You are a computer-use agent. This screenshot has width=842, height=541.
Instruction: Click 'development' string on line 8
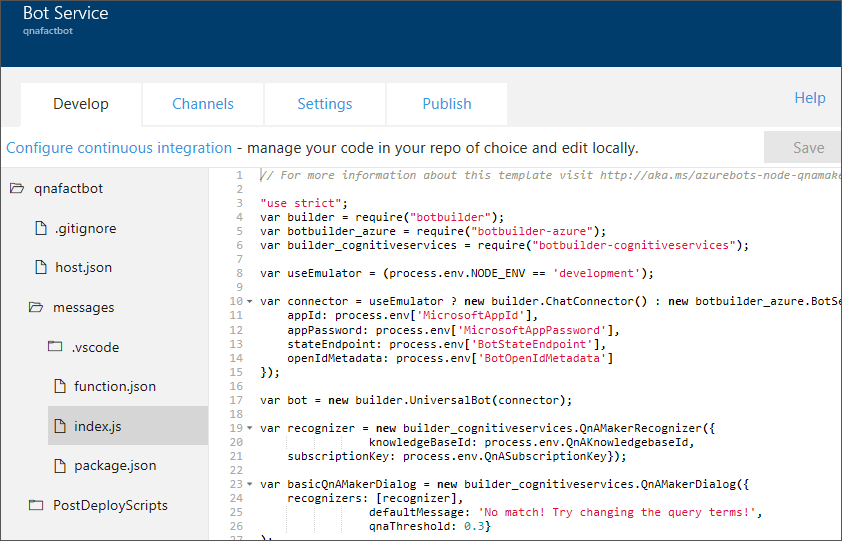pyautogui.click(x=597, y=273)
